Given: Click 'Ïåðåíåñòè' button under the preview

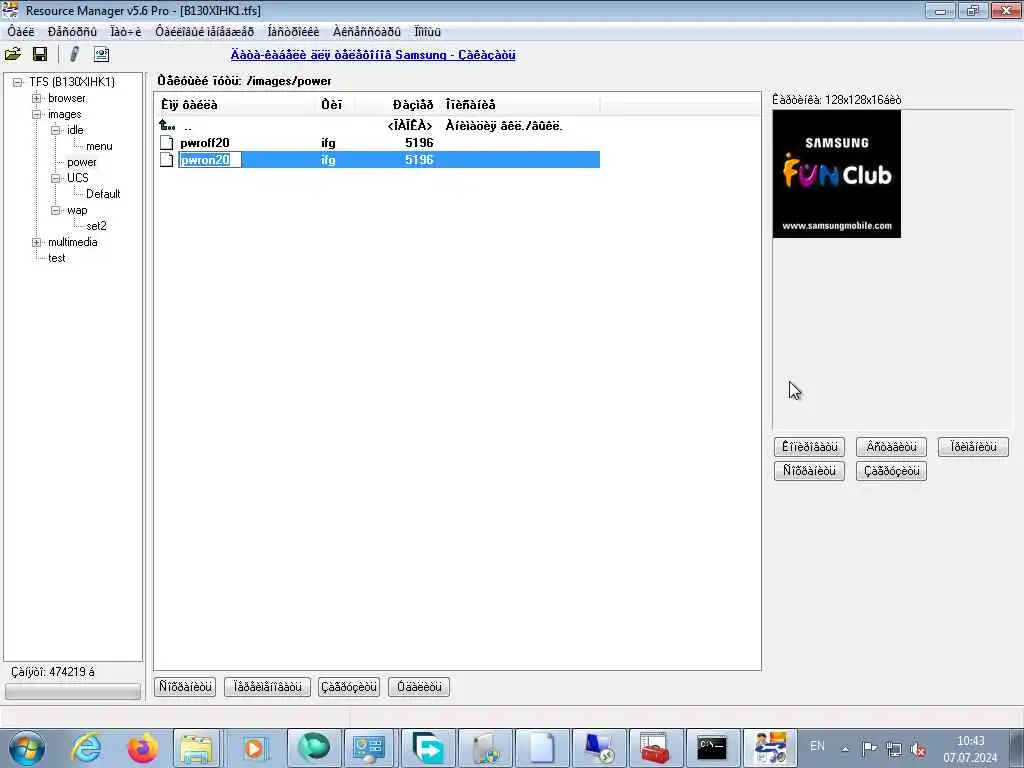Looking at the screenshot, I should (973, 447).
